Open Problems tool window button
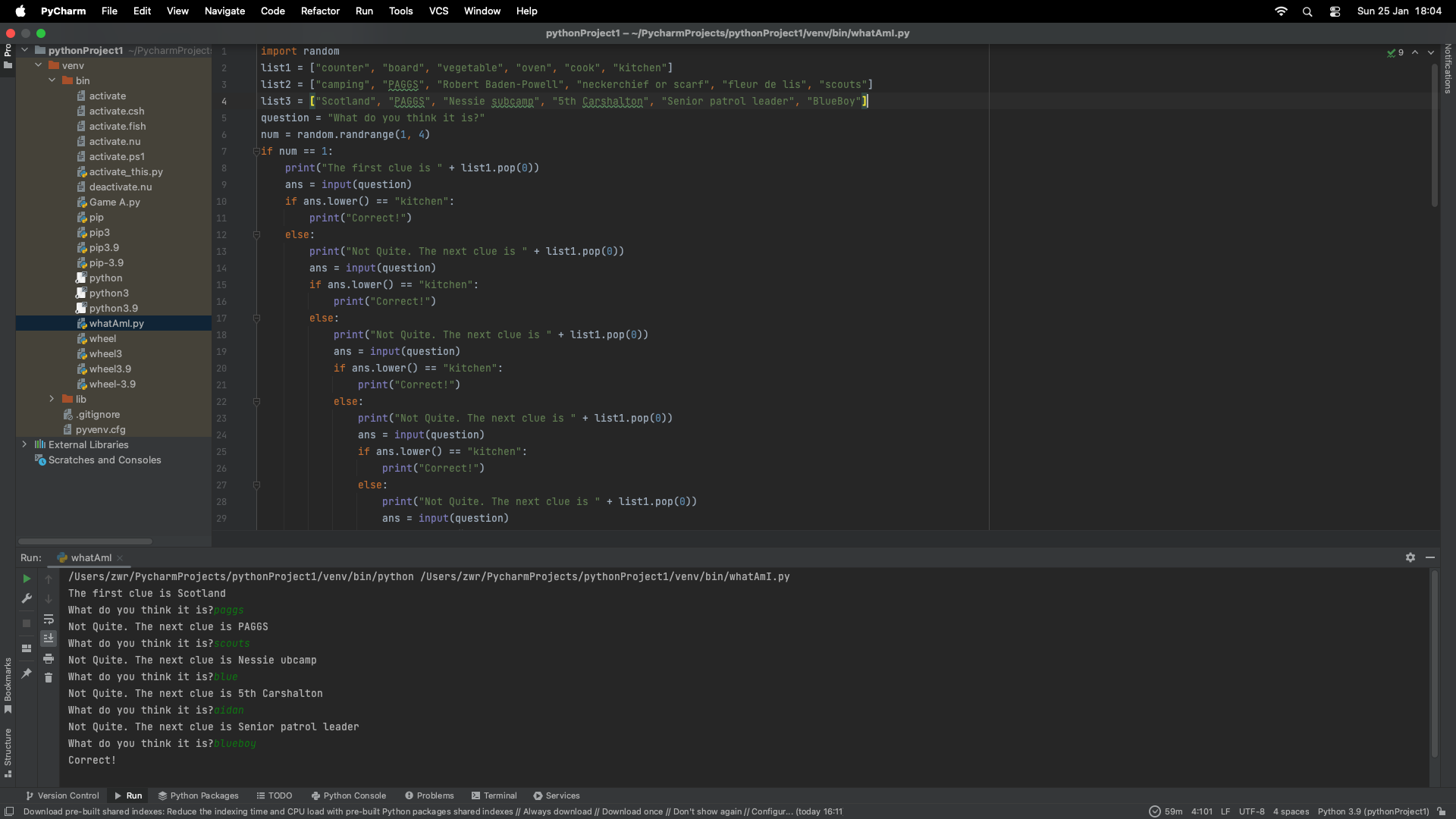This screenshot has width=1456, height=819. pyautogui.click(x=429, y=795)
